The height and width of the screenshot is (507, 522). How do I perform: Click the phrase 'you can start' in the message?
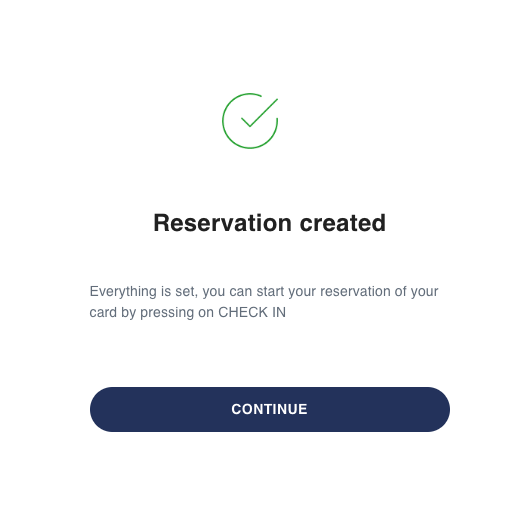click(x=243, y=292)
